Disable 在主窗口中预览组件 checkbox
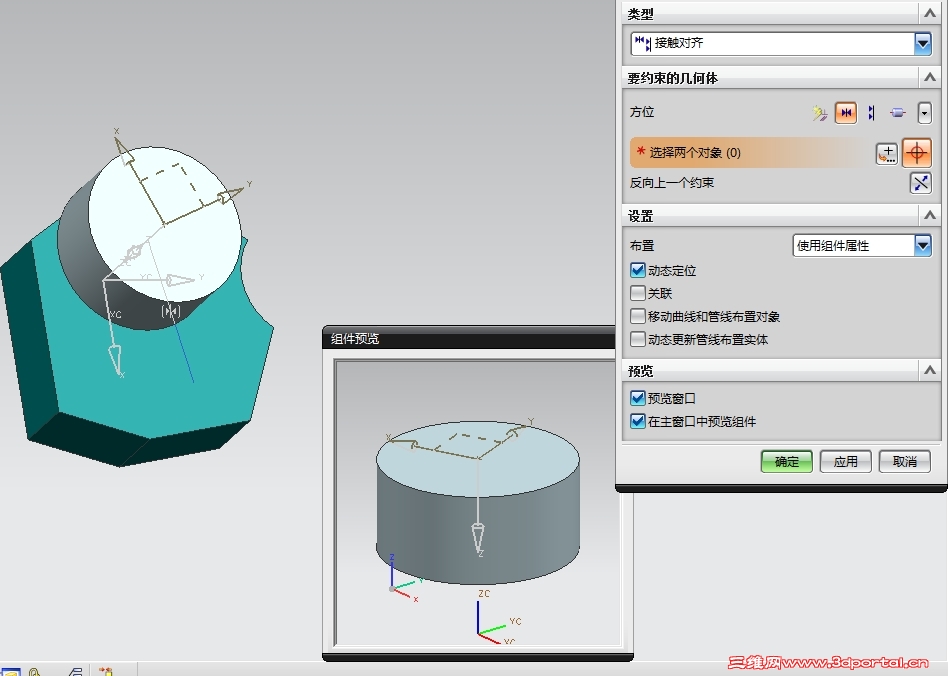This screenshot has height=676, width=948. pyautogui.click(x=638, y=421)
